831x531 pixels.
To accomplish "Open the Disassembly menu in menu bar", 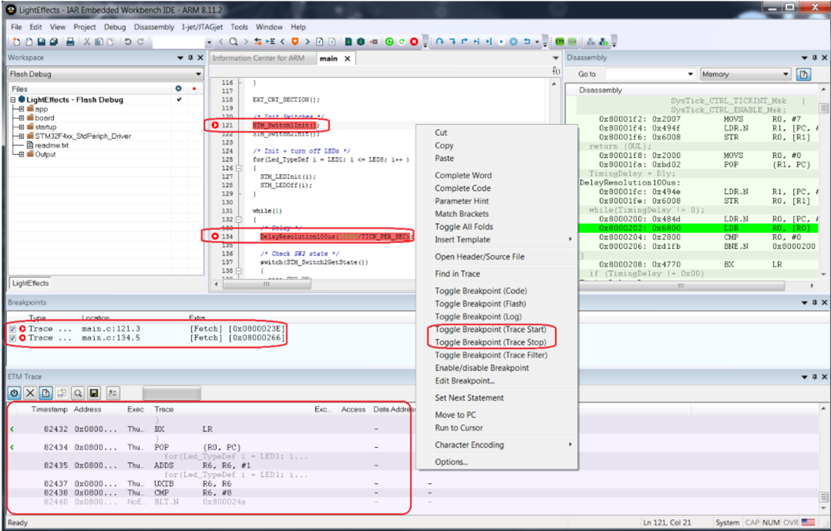I will [x=154, y=27].
